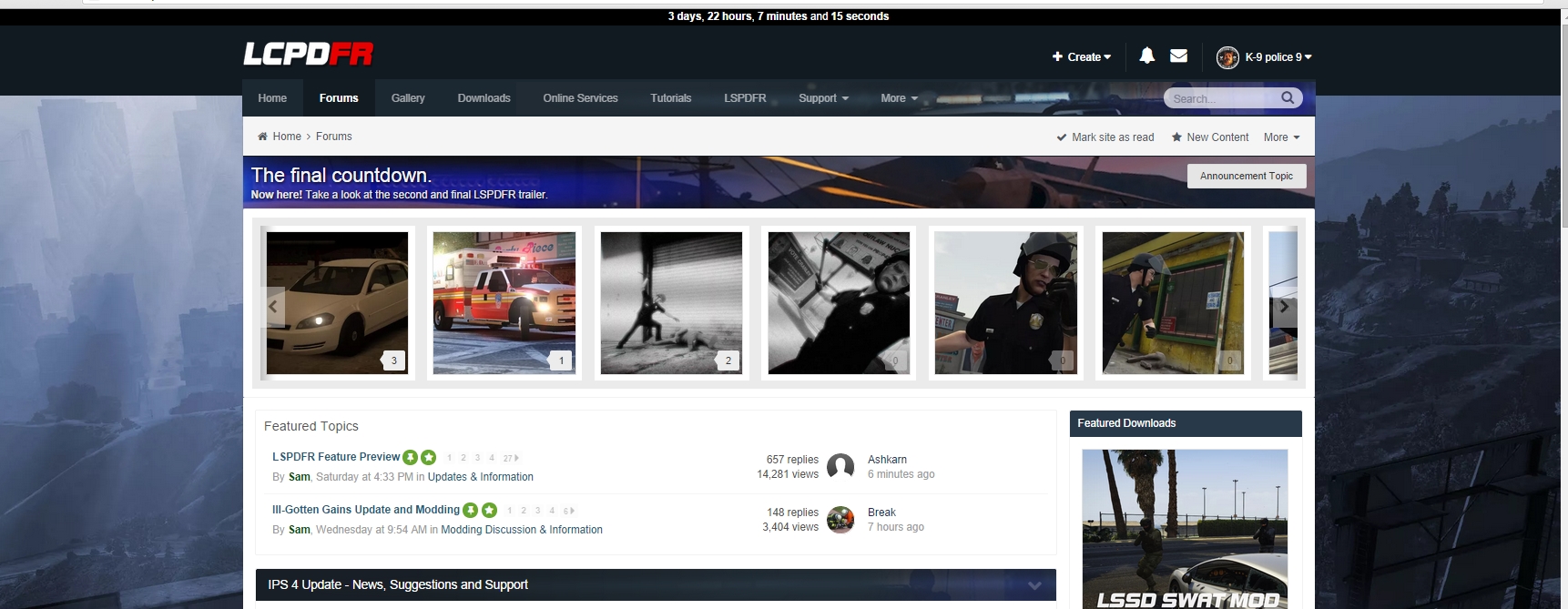Click the IPS 4 Update category title
This screenshot has height=609, width=1568.
(x=398, y=585)
